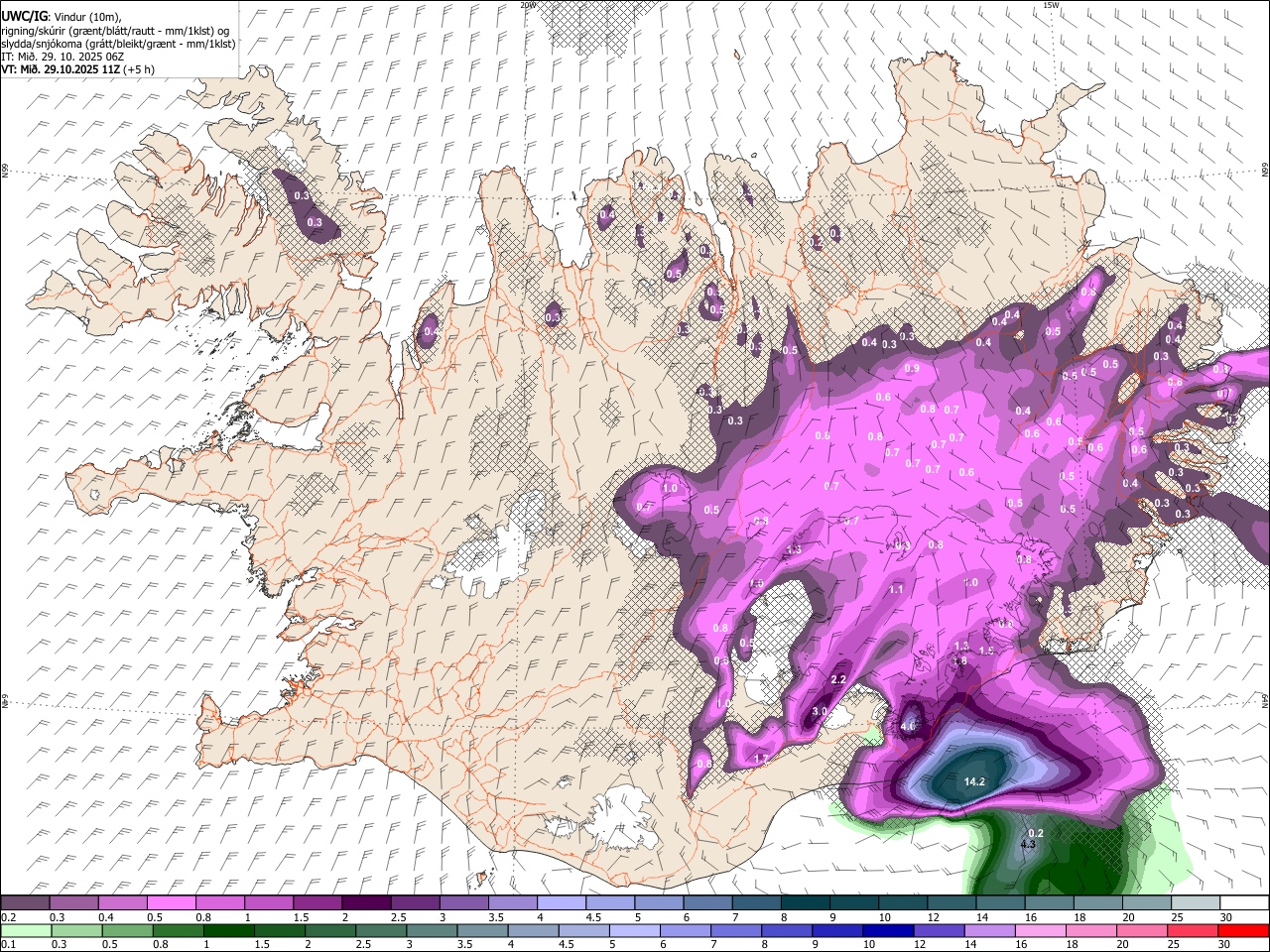Viewport: 1270px width, 952px height.
Task: Click the top legend dark teal swatch labeled 10
Action: point(904,902)
